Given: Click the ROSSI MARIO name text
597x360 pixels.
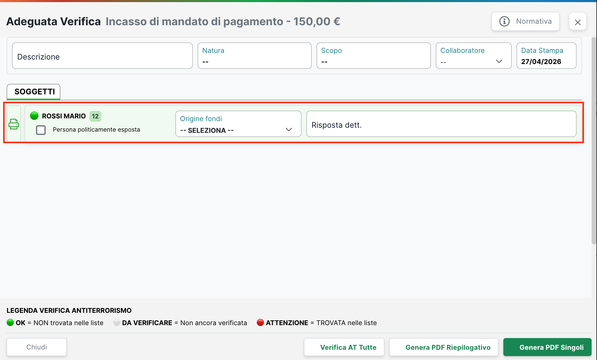Looking at the screenshot, I should 64,116.
